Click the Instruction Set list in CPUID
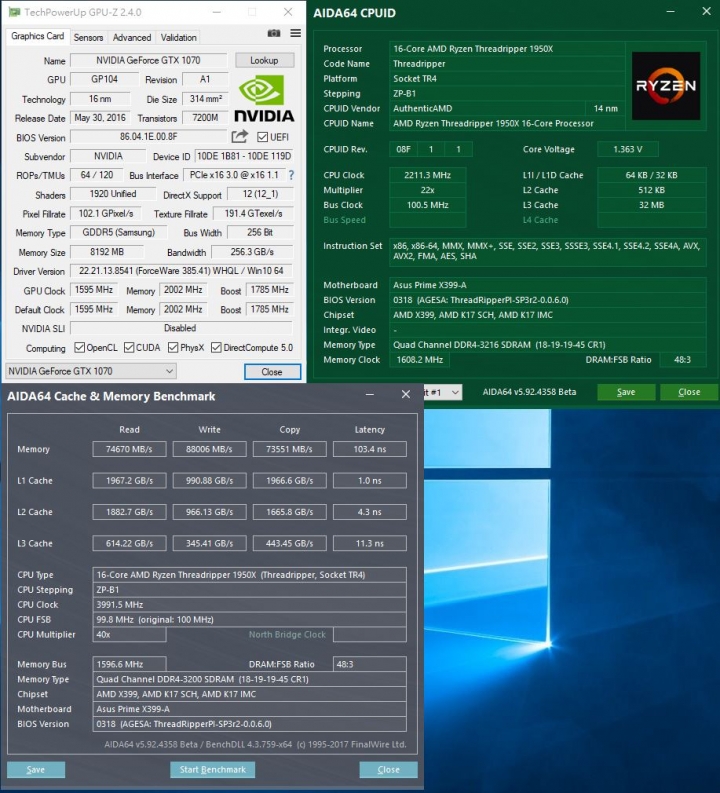720x793 pixels. (548, 251)
